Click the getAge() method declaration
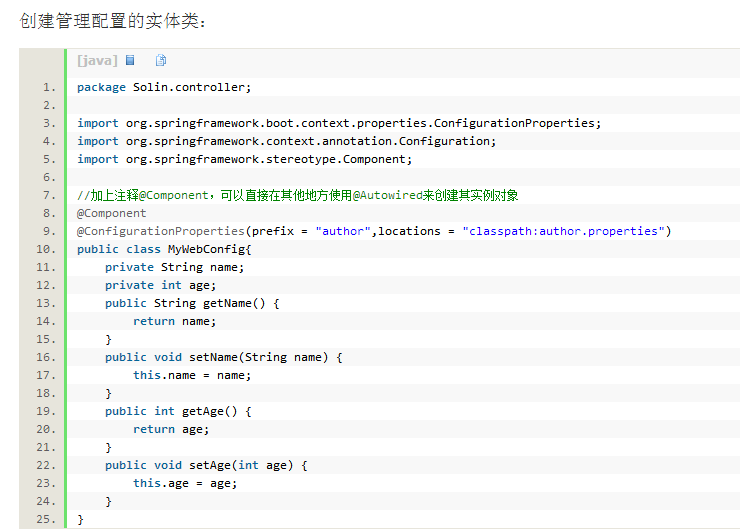 tap(178, 411)
